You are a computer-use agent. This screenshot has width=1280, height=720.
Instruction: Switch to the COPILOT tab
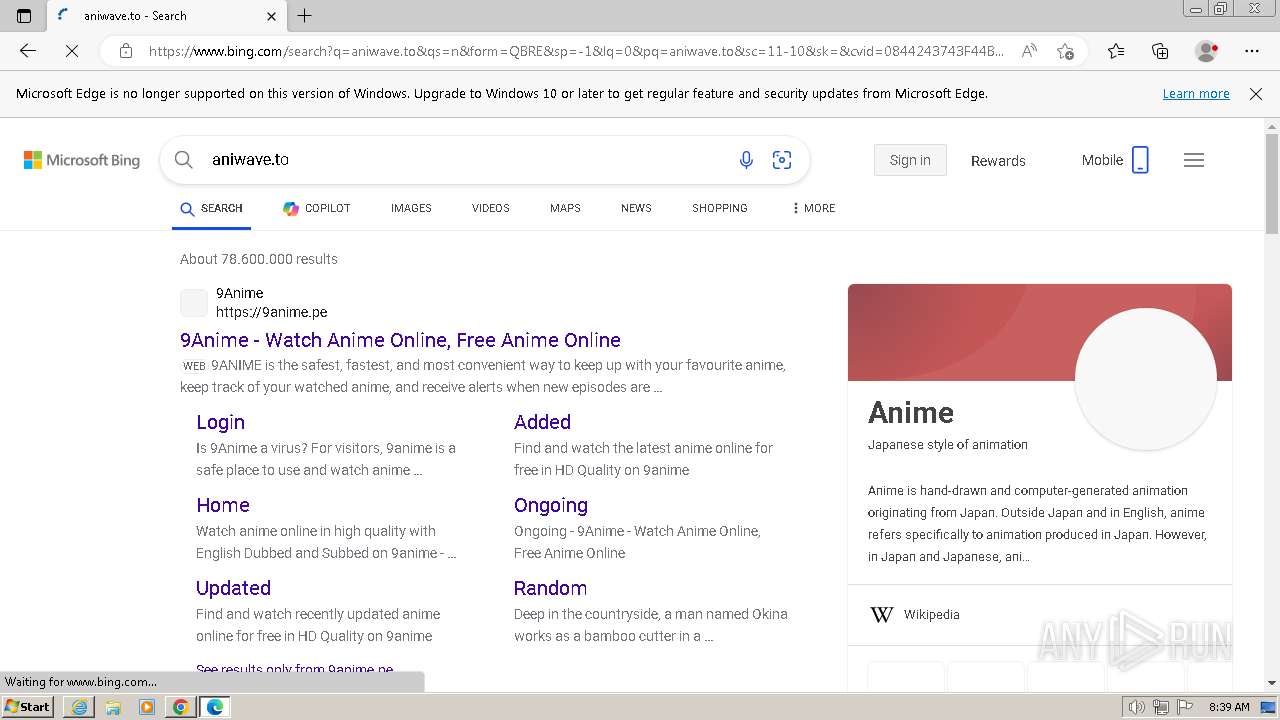point(316,208)
